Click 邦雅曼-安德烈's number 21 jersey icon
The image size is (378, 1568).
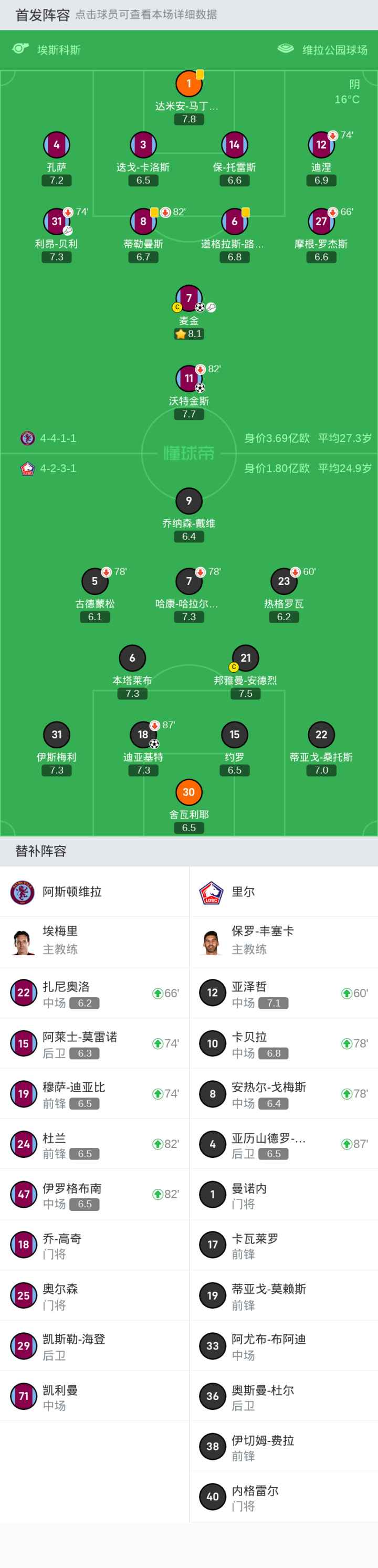(245, 657)
